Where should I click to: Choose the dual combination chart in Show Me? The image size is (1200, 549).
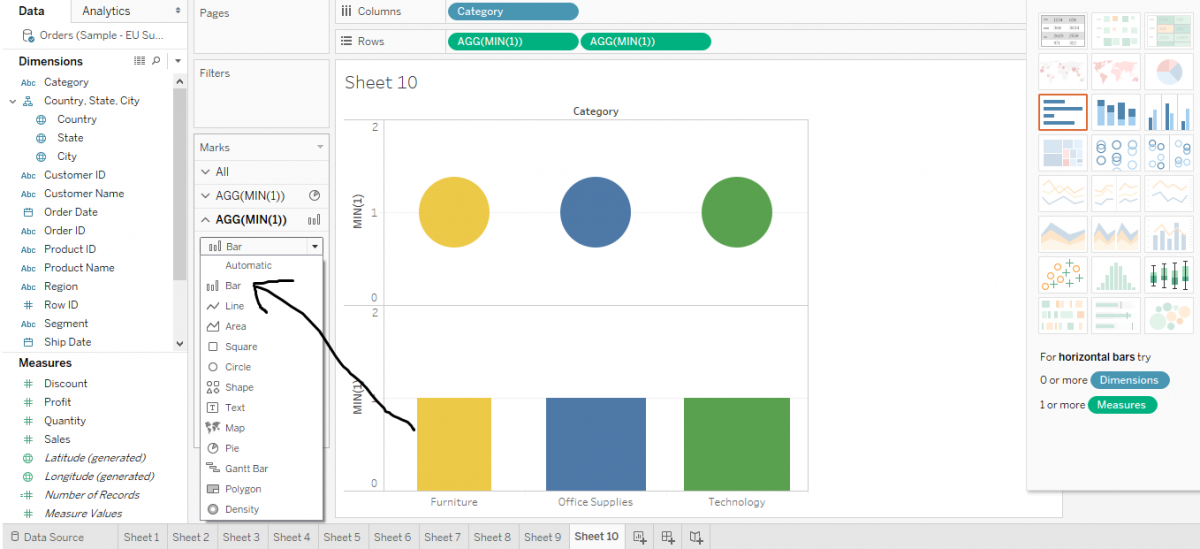click(1167, 234)
